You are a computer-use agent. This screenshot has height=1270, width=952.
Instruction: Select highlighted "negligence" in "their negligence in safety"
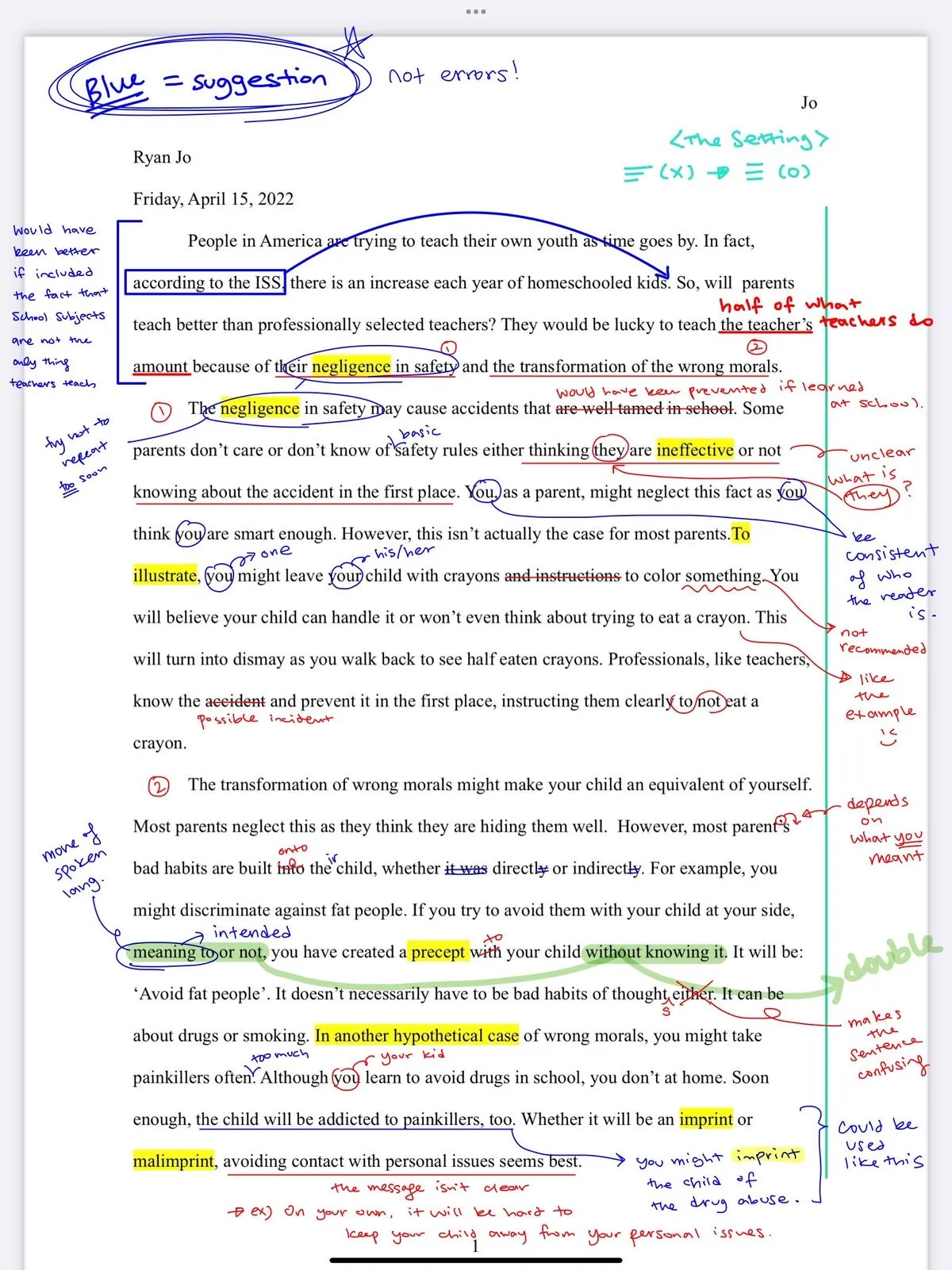(x=351, y=366)
